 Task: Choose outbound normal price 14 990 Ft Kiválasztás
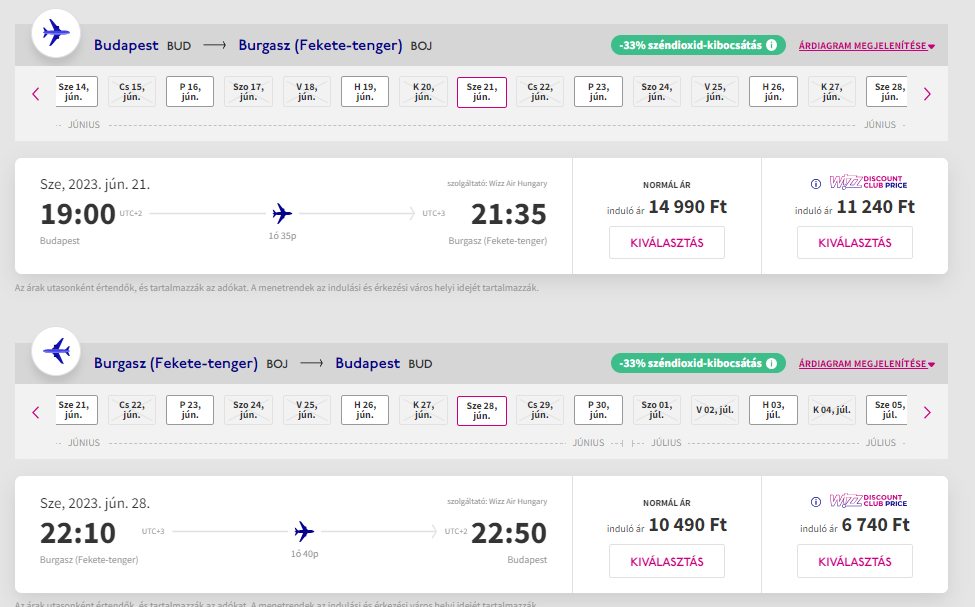point(667,243)
